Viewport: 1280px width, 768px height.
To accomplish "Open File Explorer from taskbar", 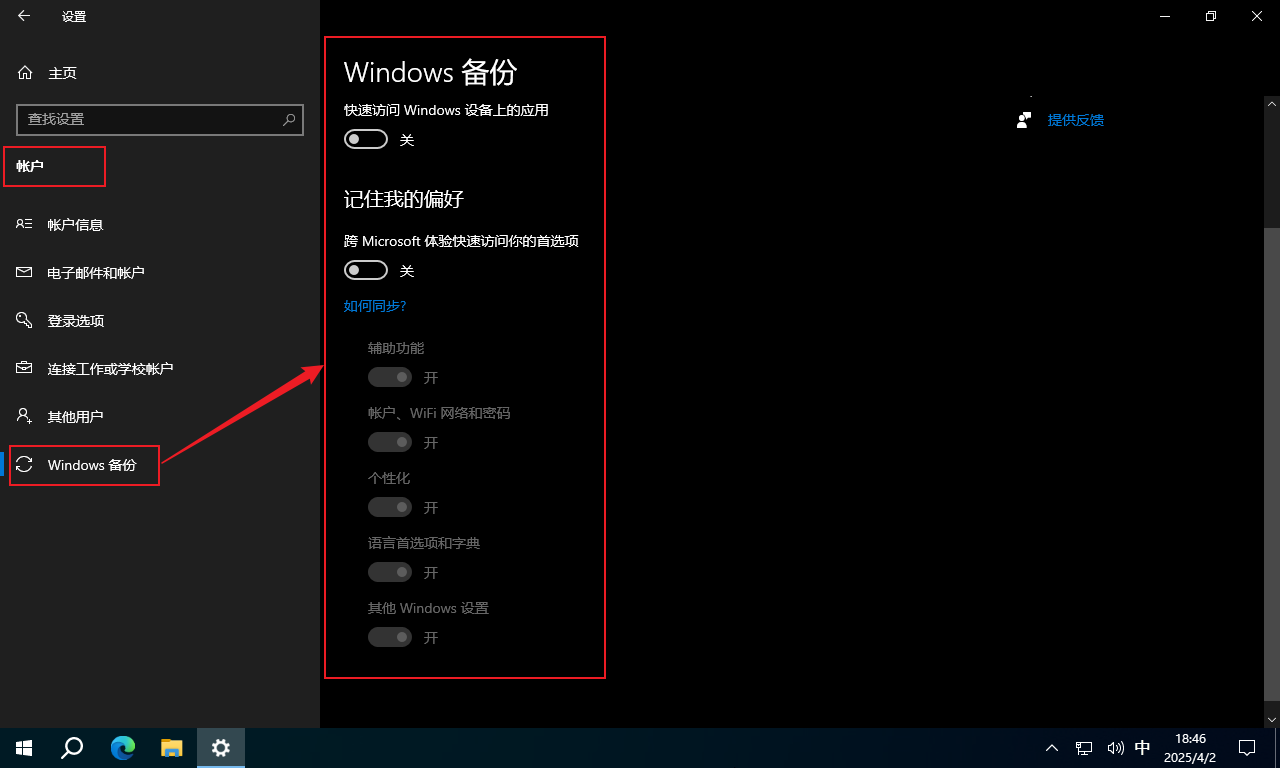I will tap(172, 748).
